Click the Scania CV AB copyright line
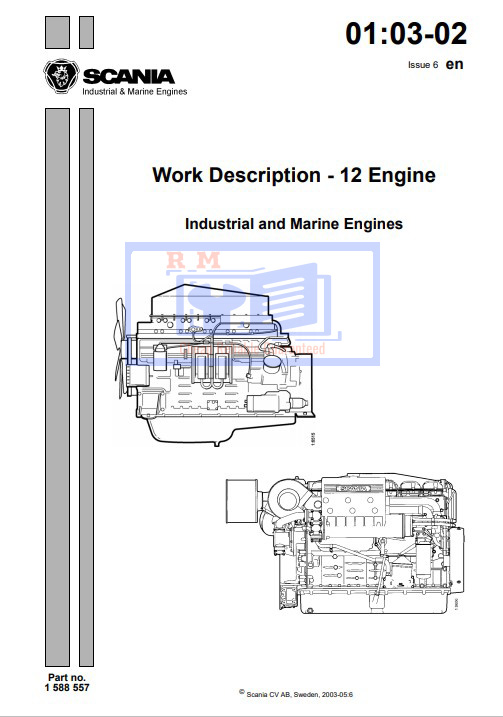The height and width of the screenshot is (717, 503). pos(296,694)
